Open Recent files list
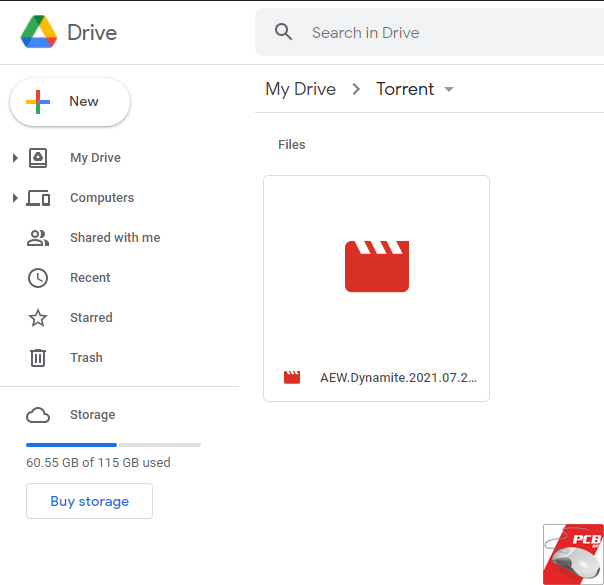Image resolution: width=604 pixels, height=585 pixels. pyautogui.click(x=90, y=278)
